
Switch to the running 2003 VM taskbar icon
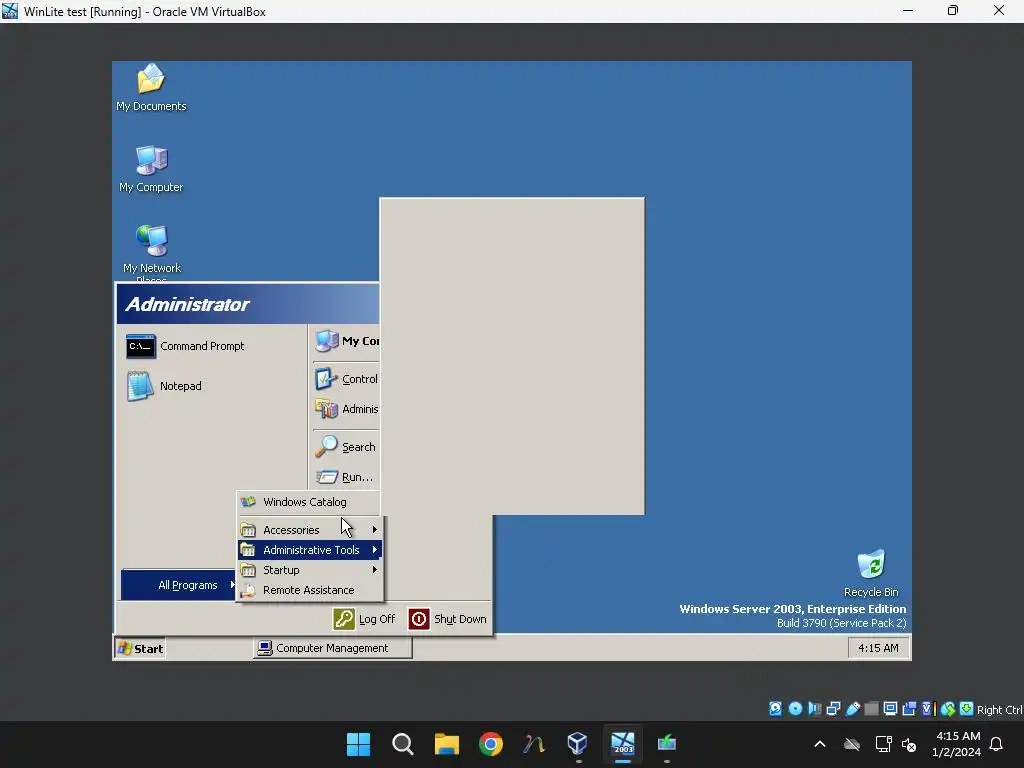pos(622,744)
